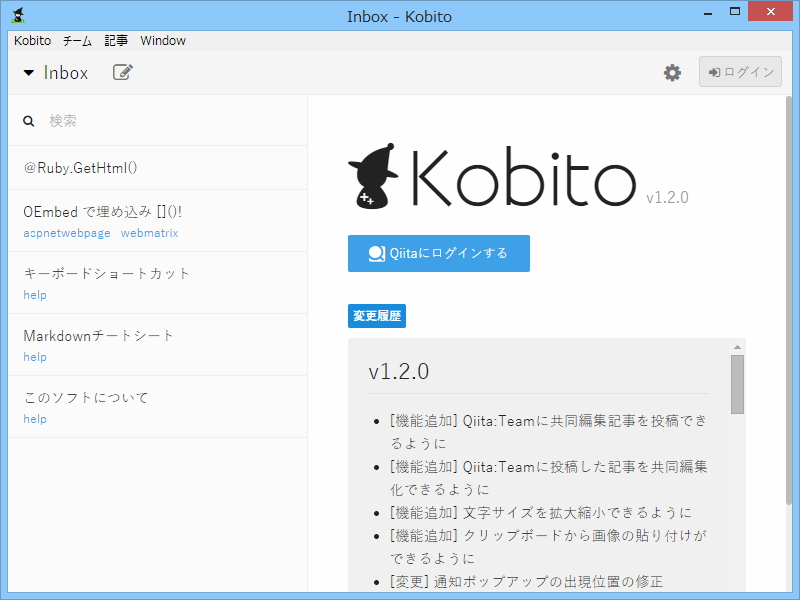The height and width of the screenshot is (600, 800).
Task: Open the Kobito menu
Action: click(x=31, y=41)
